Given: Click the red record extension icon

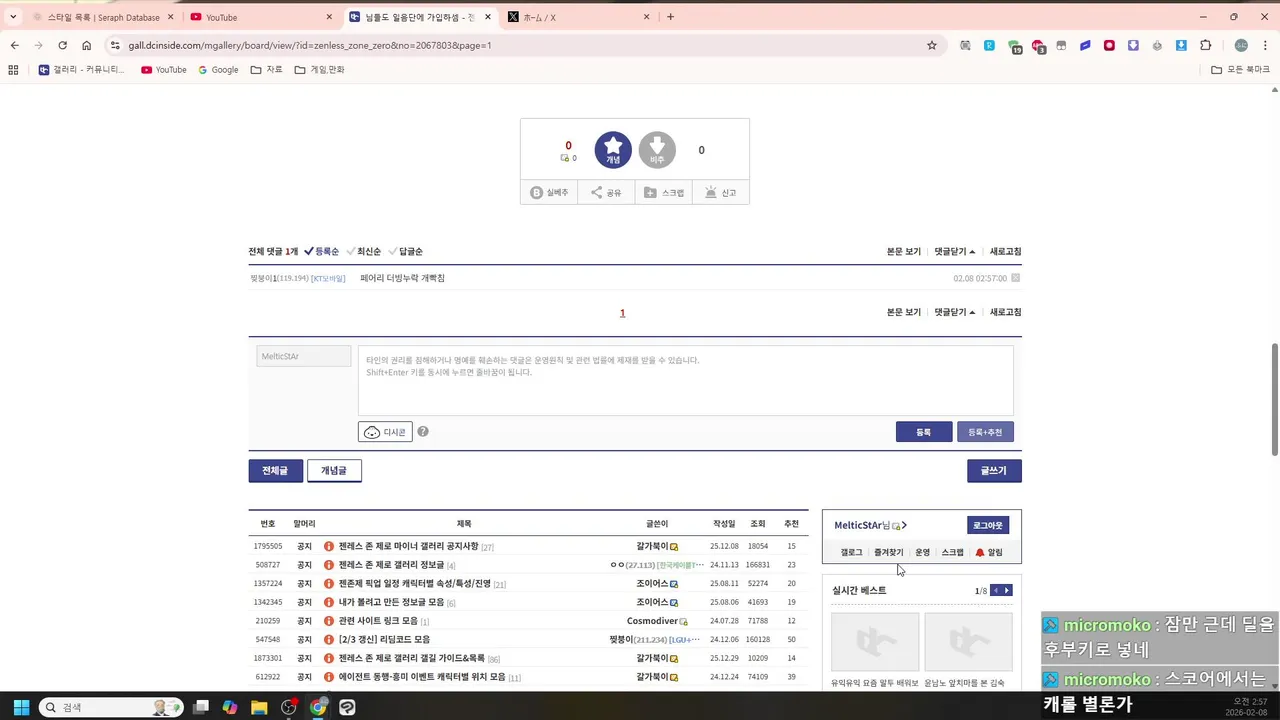Looking at the screenshot, I should [1109, 45].
